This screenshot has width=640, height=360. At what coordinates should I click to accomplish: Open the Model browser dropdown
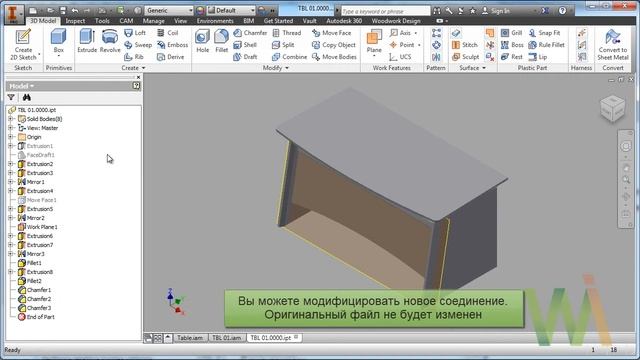click(21, 86)
